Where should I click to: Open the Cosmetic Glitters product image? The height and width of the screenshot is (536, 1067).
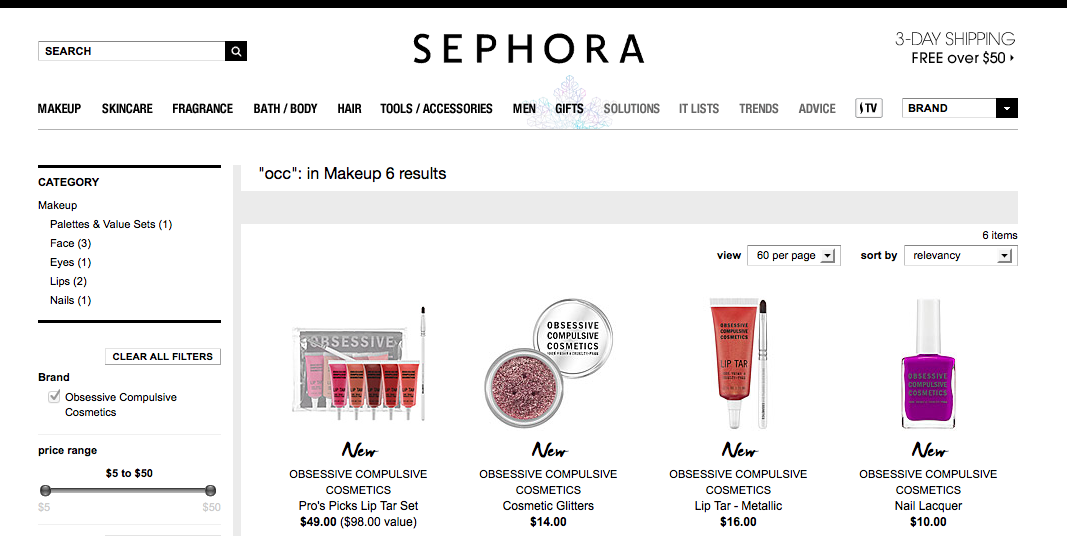548,363
